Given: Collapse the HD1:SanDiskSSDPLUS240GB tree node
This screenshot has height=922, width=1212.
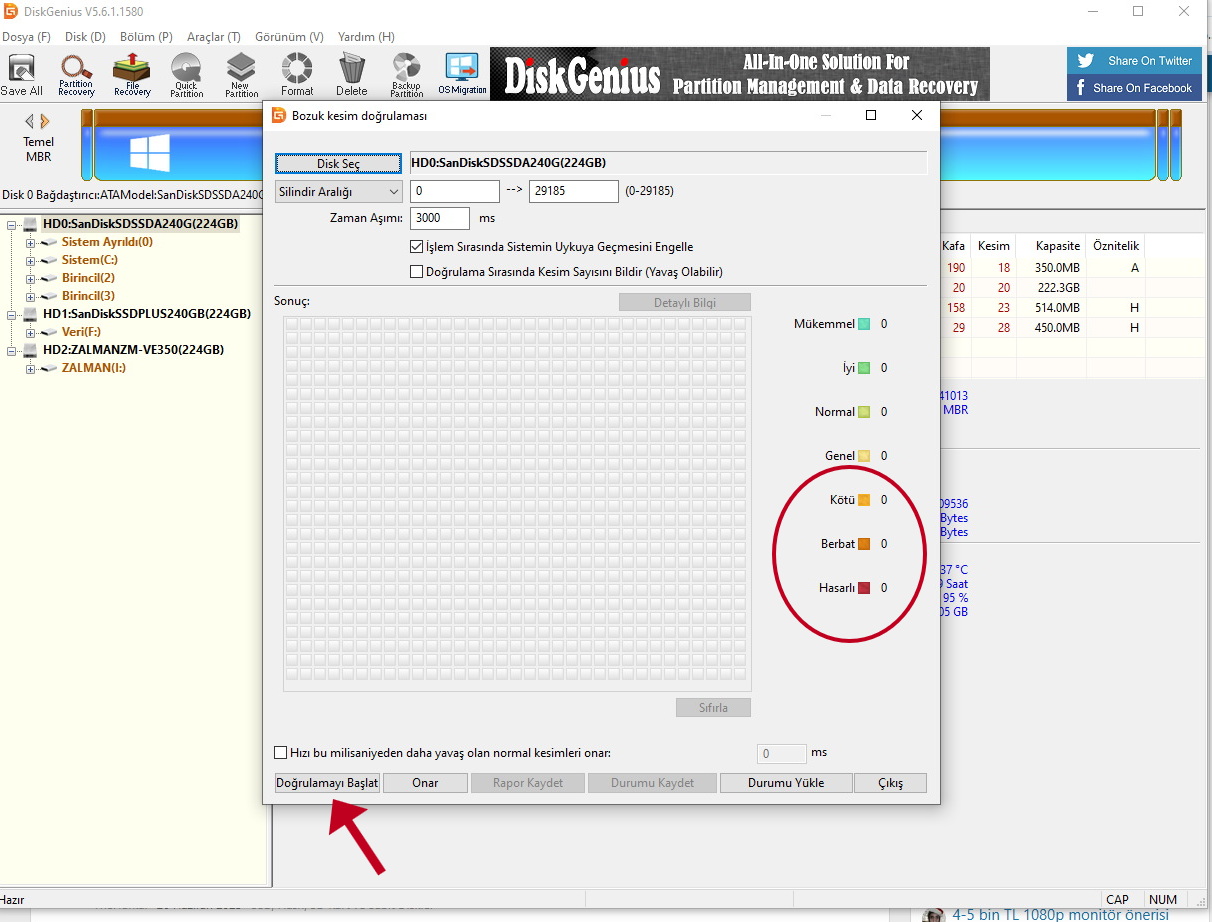Looking at the screenshot, I should (x=12, y=314).
